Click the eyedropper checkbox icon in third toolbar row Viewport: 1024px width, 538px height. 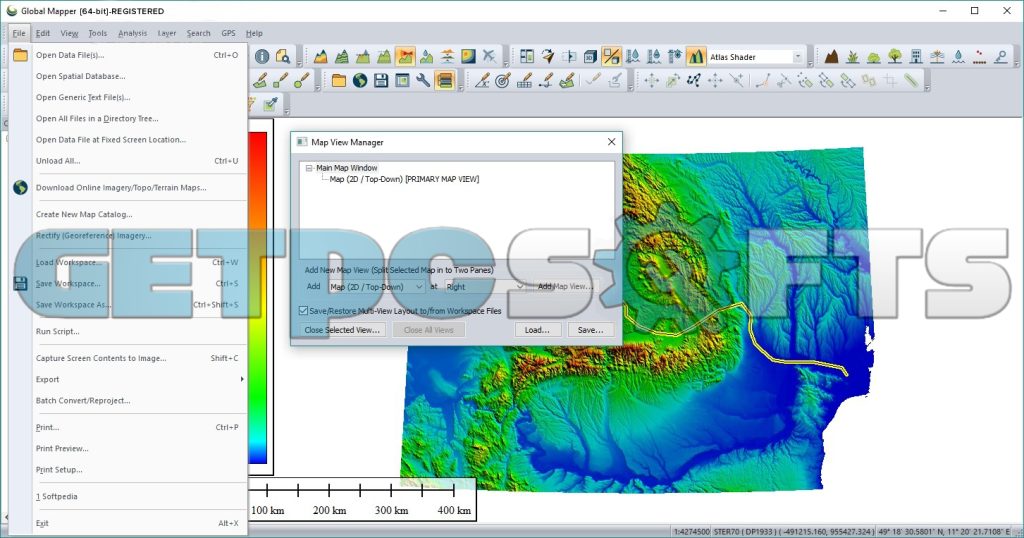pos(270,104)
